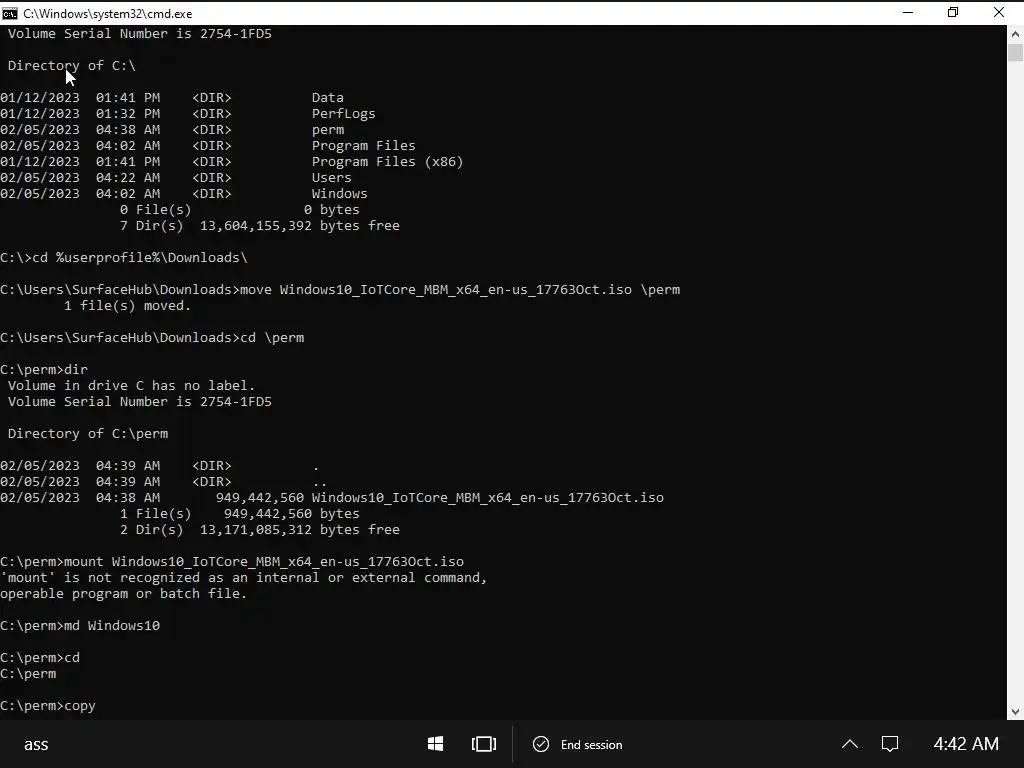Click the 'mount' not recognized error line
Image resolution: width=1024 pixels, height=768 pixels.
[x=244, y=577]
